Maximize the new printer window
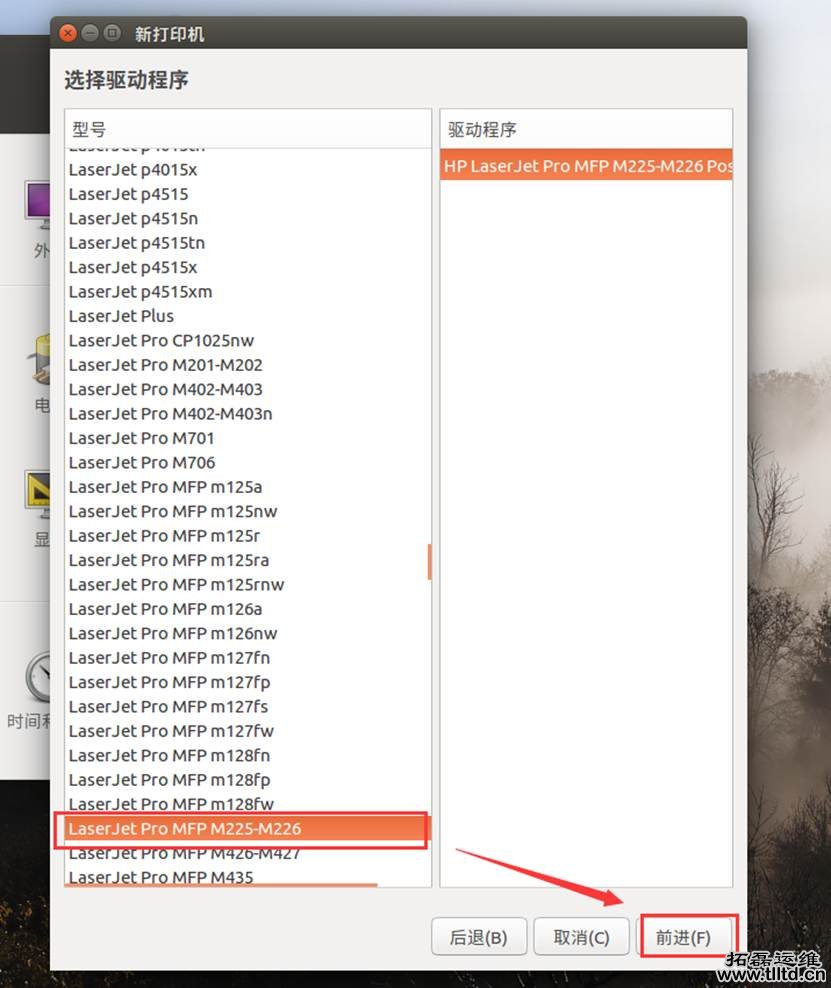This screenshot has height=988, width=831. point(112,33)
